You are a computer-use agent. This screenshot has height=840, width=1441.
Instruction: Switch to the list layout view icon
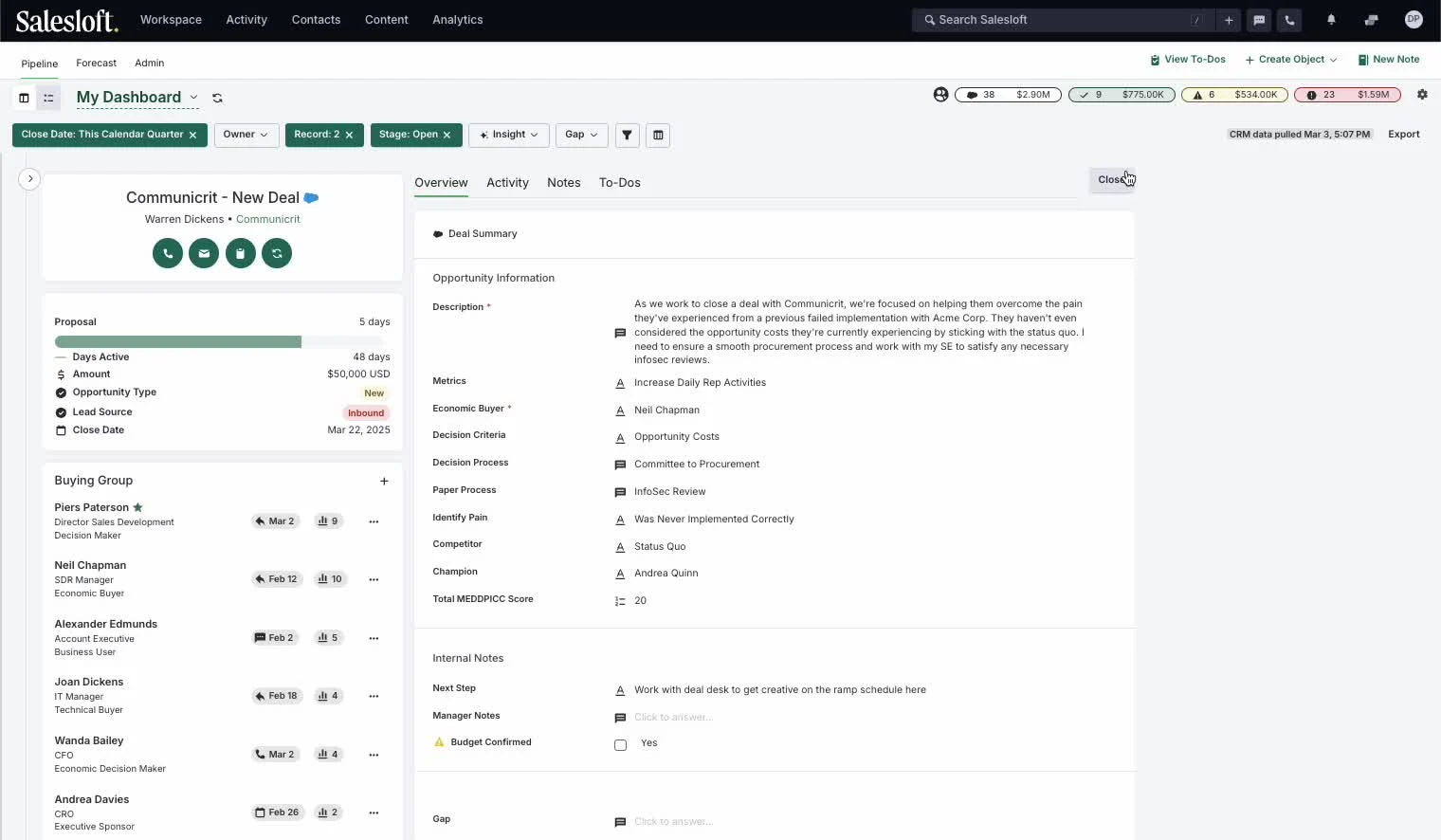[48, 98]
